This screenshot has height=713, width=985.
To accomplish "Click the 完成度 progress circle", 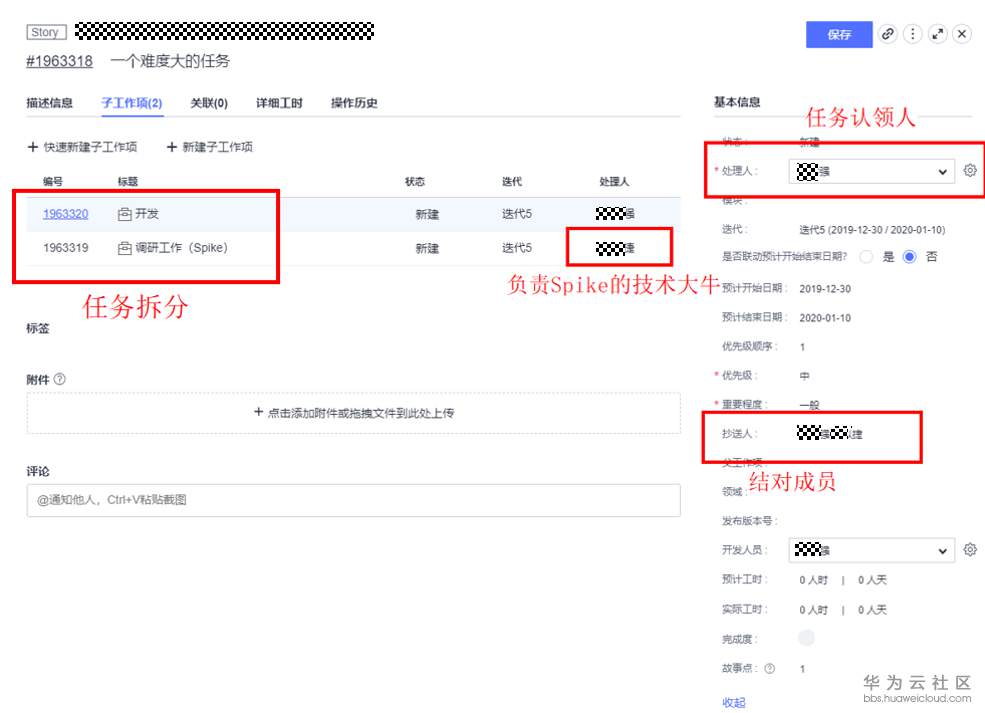I will (806, 638).
